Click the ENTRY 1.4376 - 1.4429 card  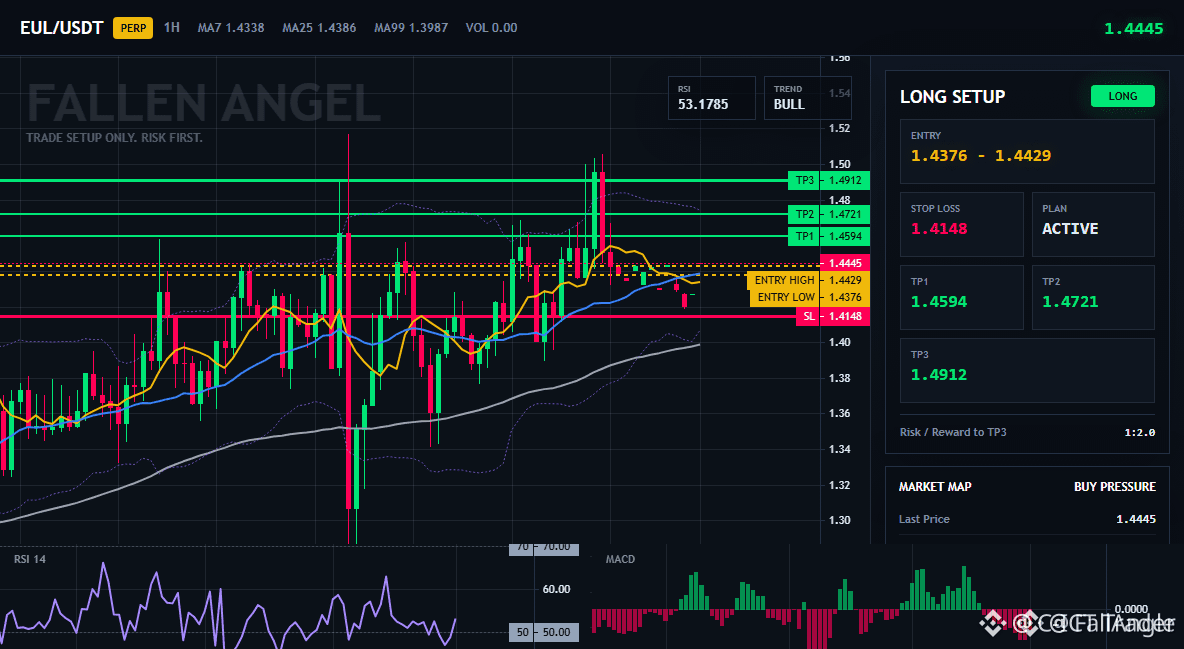pos(1027,151)
